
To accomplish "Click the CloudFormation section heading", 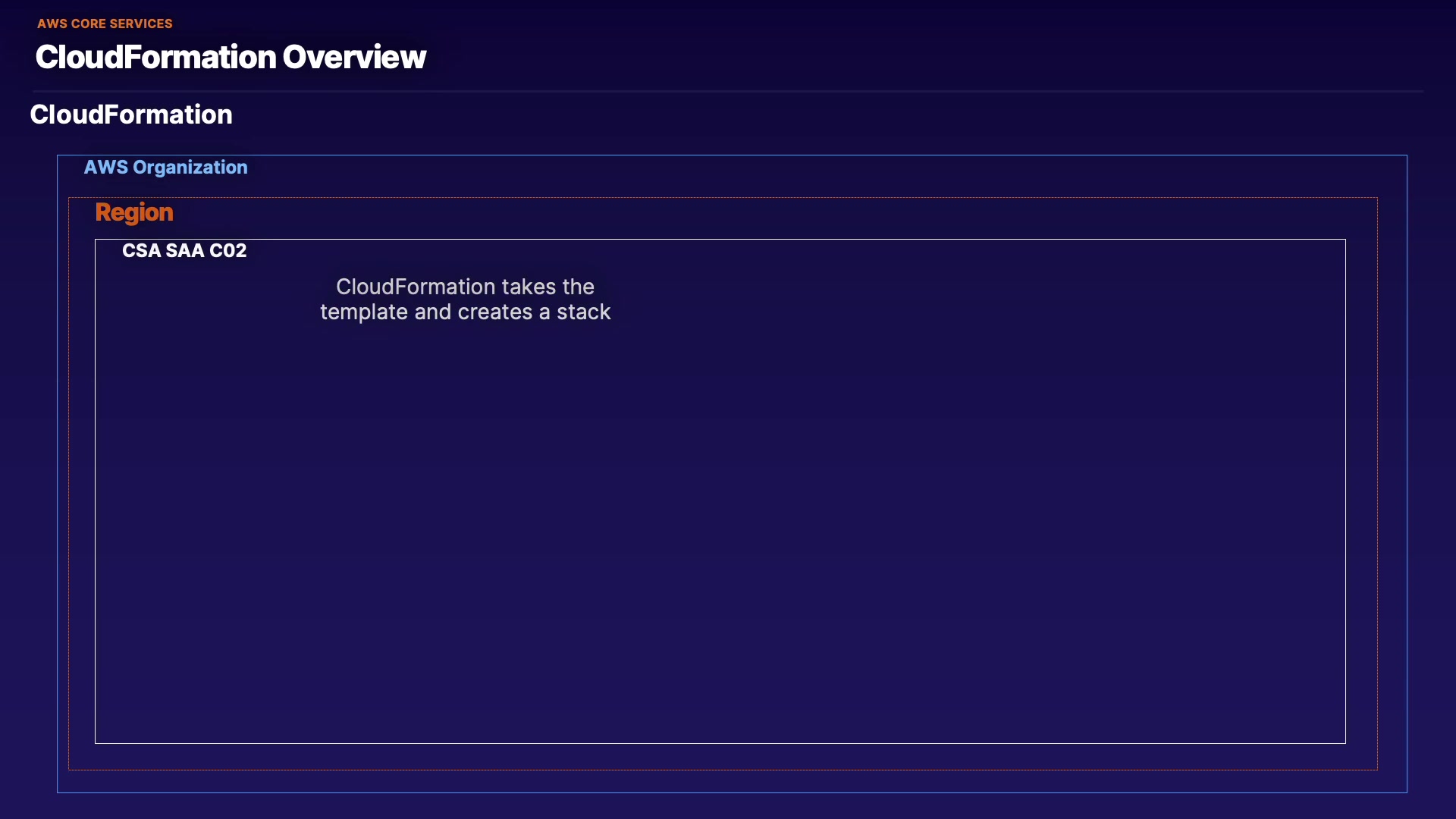I will click(131, 115).
